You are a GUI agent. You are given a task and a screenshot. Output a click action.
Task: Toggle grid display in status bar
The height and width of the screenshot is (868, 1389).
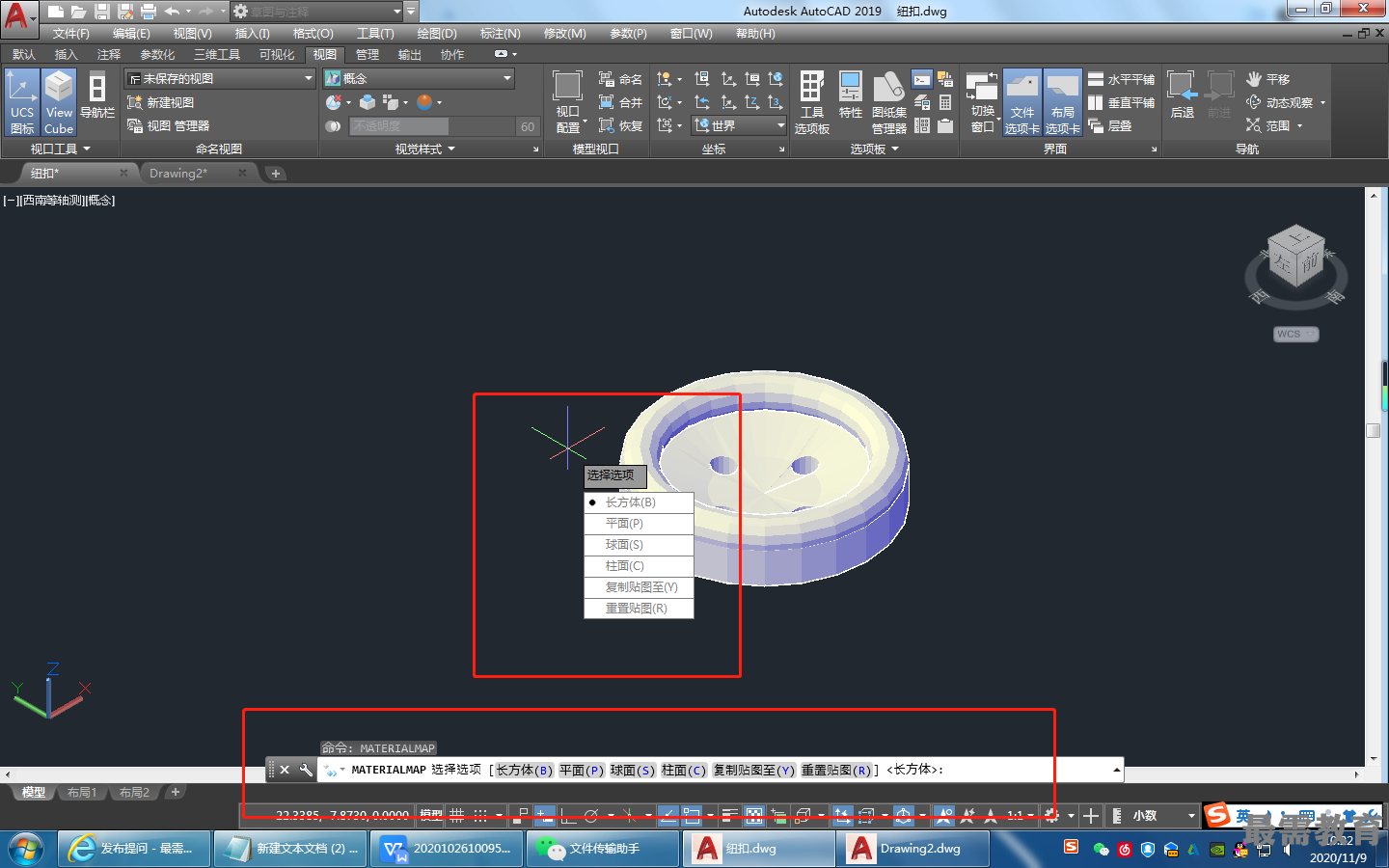click(x=457, y=815)
